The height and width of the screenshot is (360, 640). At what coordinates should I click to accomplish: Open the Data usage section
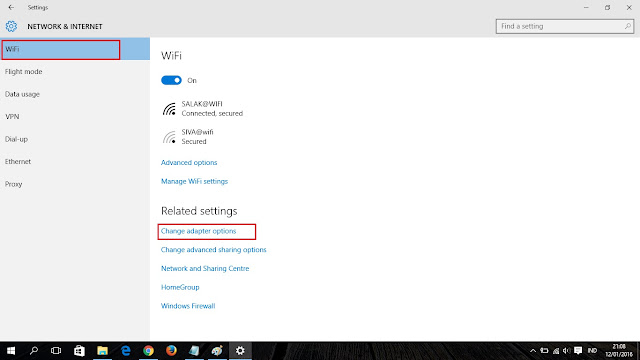[22, 94]
